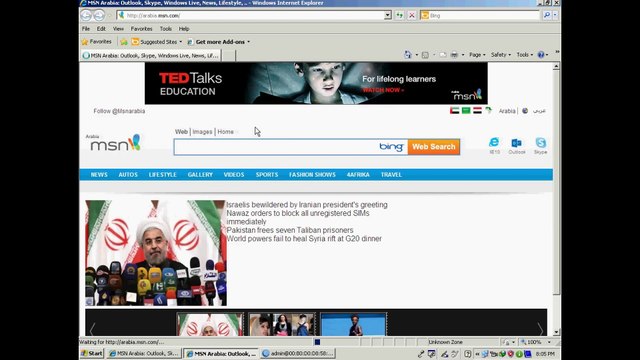Viewport: 640px width, 360px height.
Task: Click the Favorites star button
Action: point(96,42)
